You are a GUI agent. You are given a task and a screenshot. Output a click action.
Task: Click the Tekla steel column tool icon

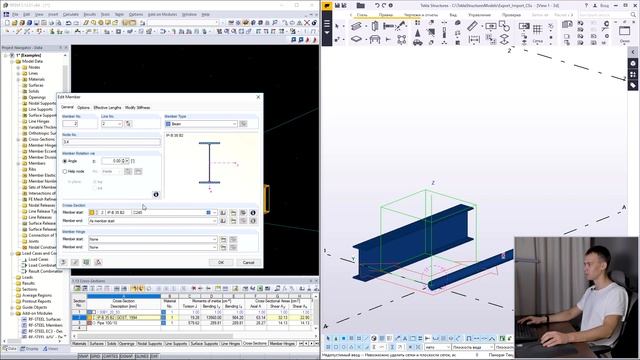point(375,26)
